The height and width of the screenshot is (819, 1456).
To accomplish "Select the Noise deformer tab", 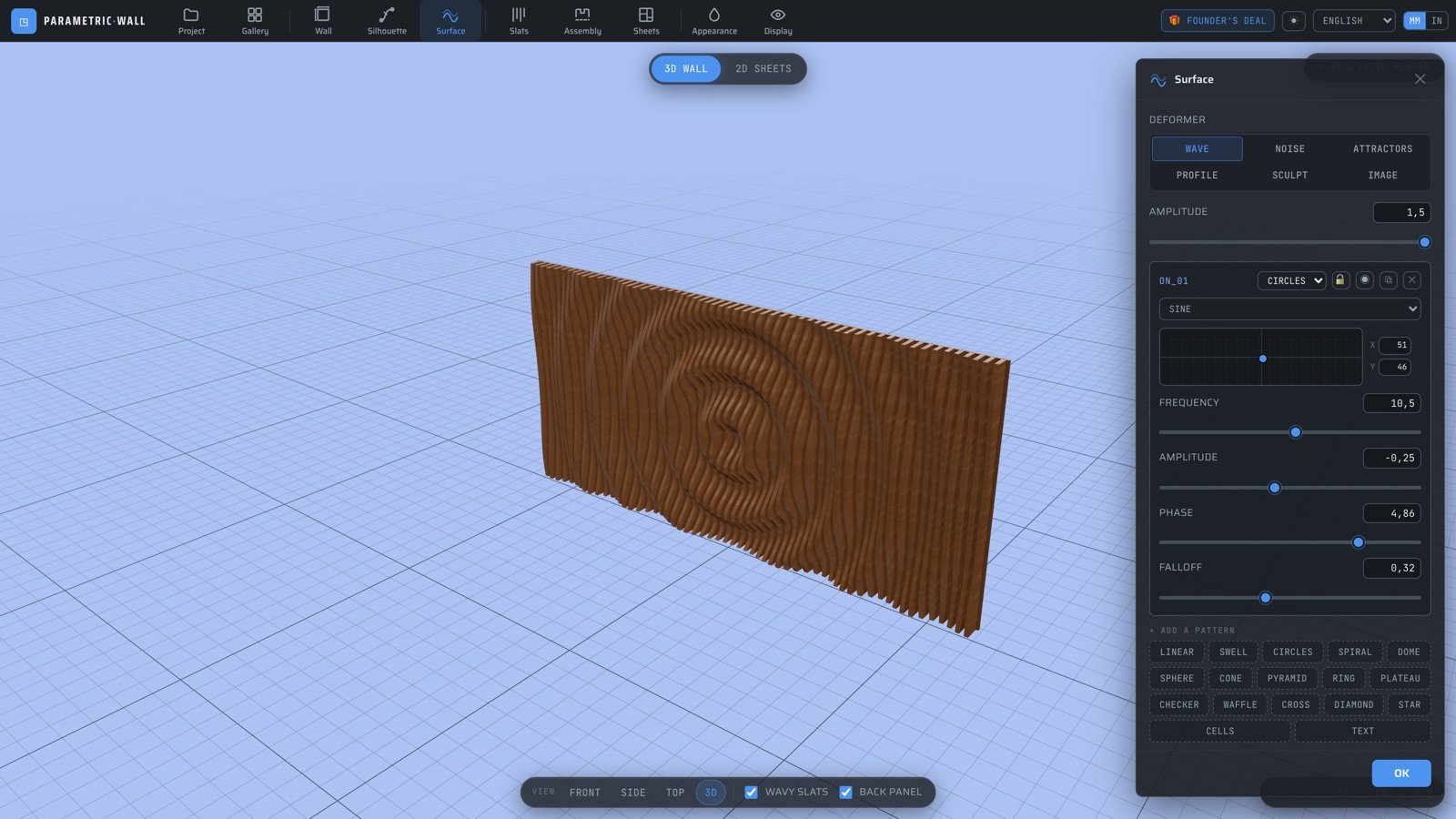I will [1289, 148].
